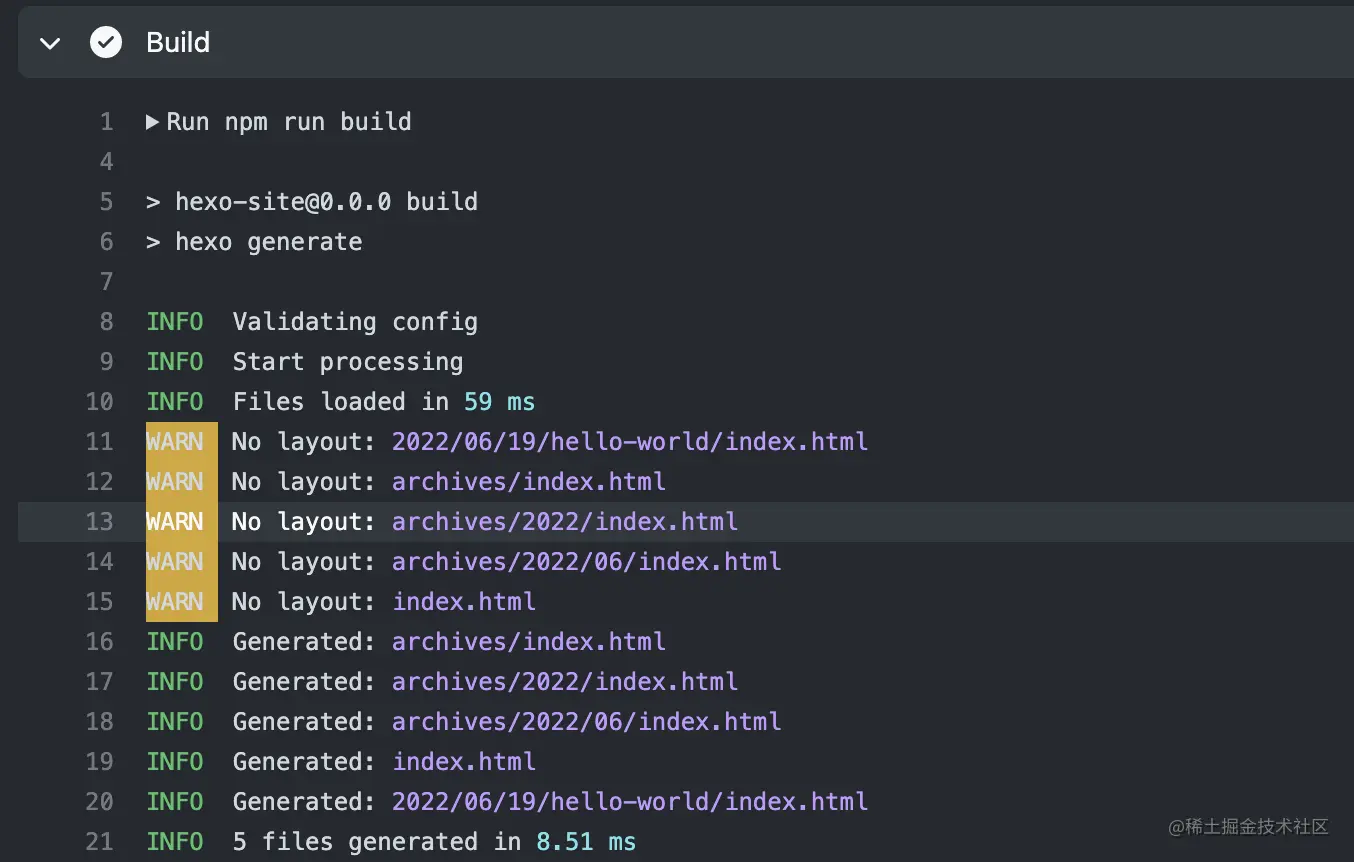Click the Build step title

[x=178, y=42]
